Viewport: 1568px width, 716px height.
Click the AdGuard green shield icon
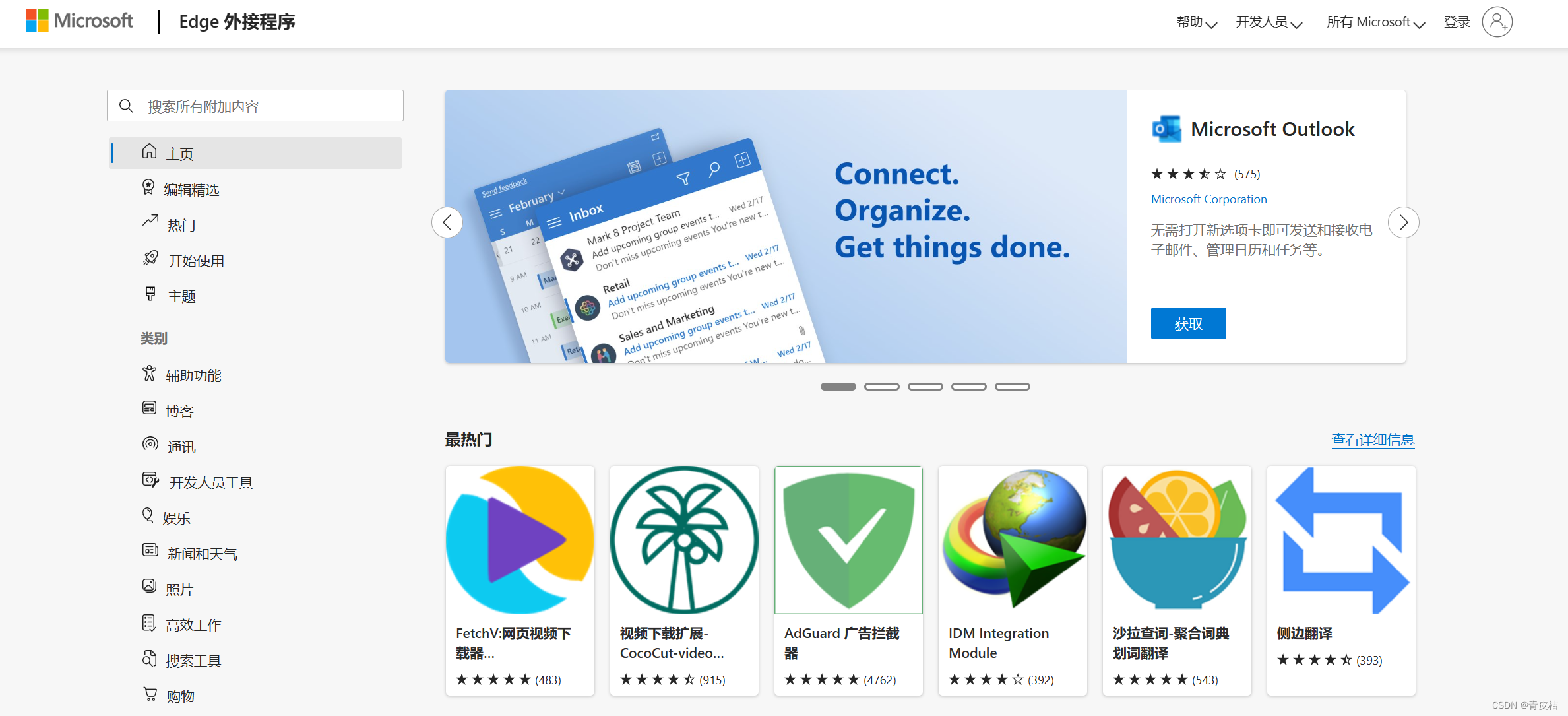point(848,540)
